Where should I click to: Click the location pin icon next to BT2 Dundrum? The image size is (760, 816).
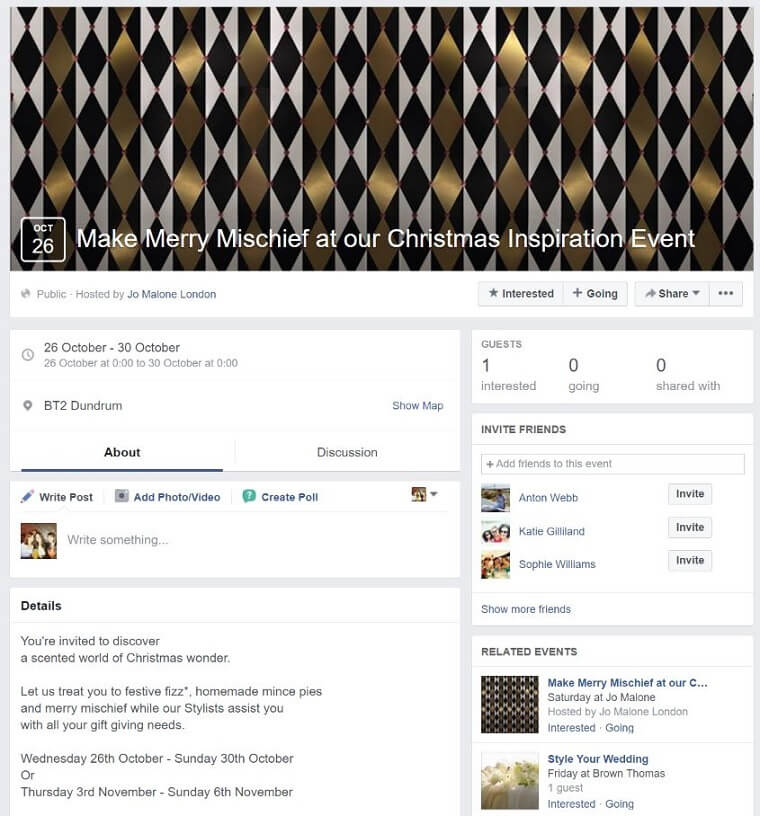tap(28, 405)
